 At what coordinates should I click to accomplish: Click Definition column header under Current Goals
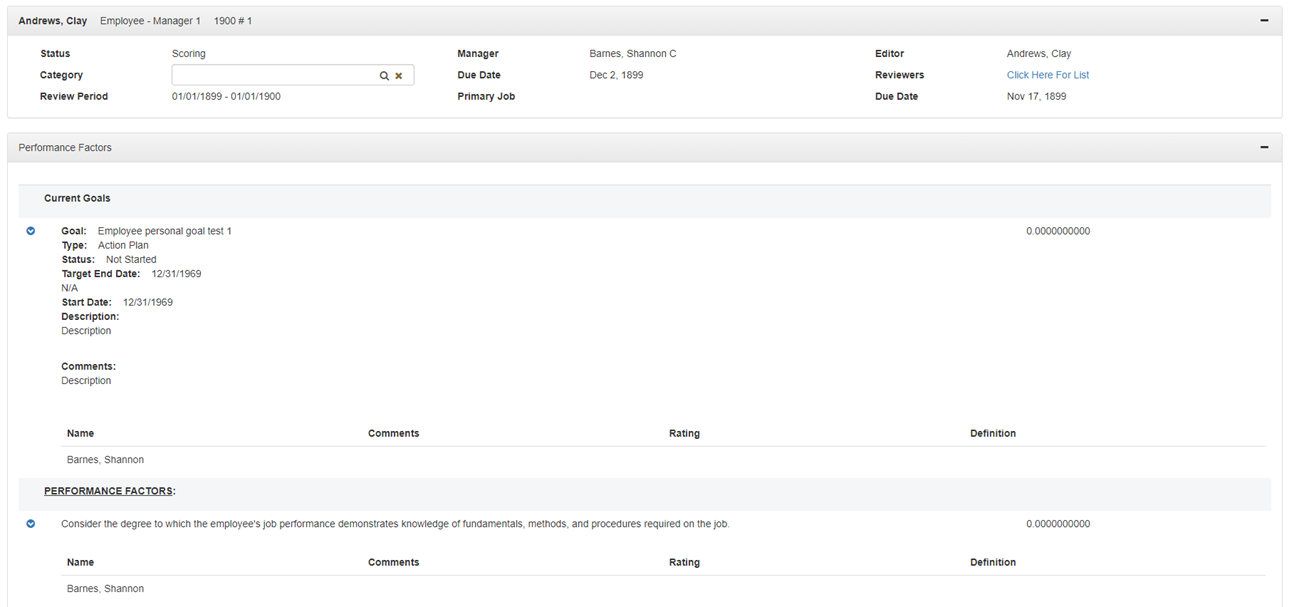pos(992,433)
